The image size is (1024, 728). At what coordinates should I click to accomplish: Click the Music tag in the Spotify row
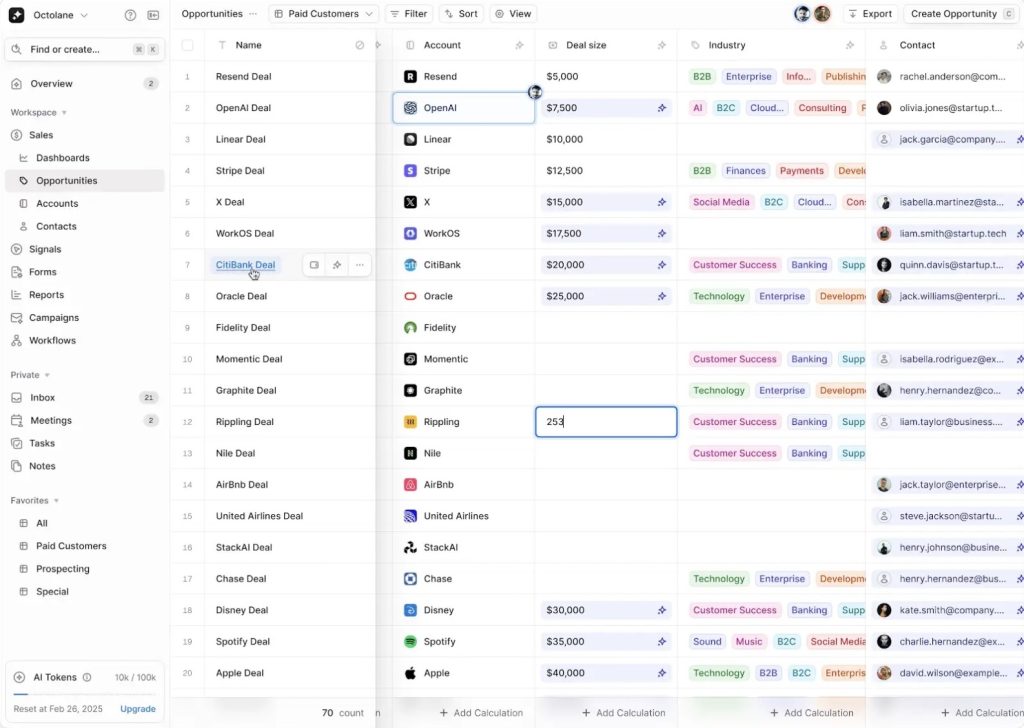748,642
